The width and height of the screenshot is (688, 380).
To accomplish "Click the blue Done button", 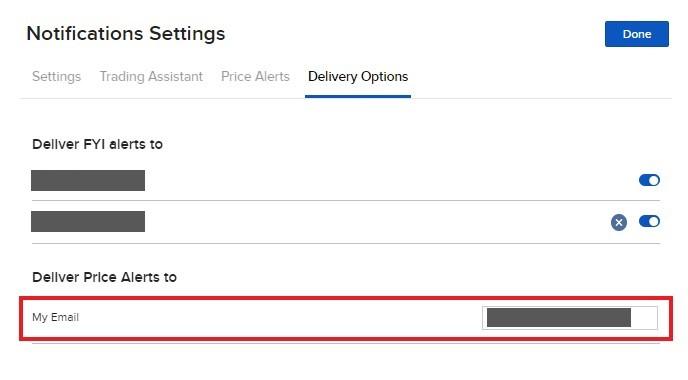I will click(x=637, y=34).
